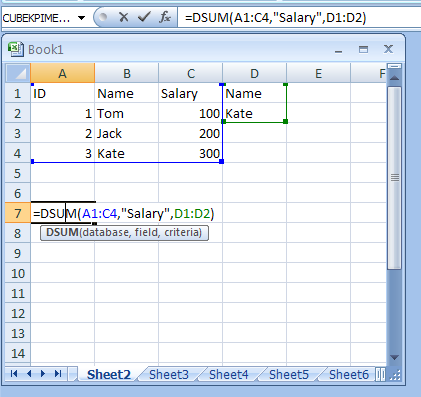The image size is (421, 397).
Task: Click the Select All corner button
Action: point(18,73)
